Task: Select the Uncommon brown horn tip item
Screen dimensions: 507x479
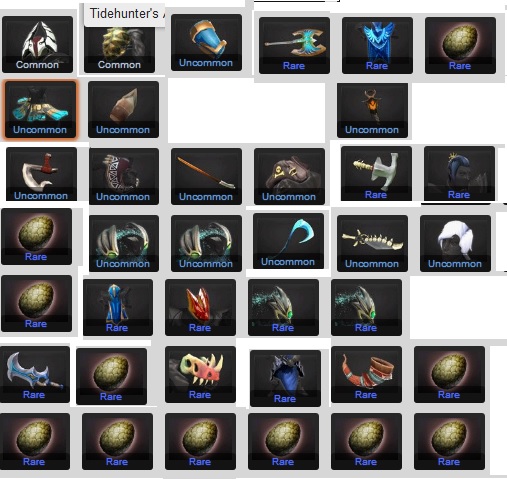Action: 123,109
